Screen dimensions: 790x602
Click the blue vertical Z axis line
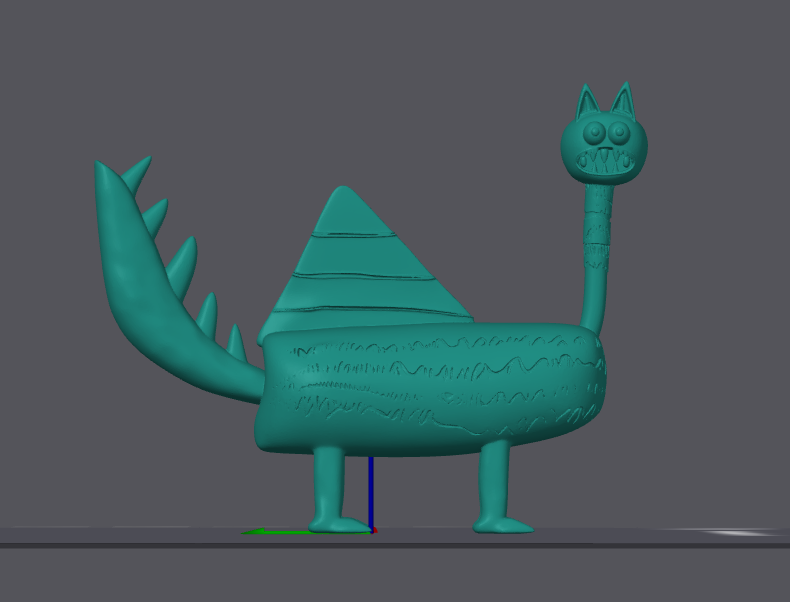371,493
